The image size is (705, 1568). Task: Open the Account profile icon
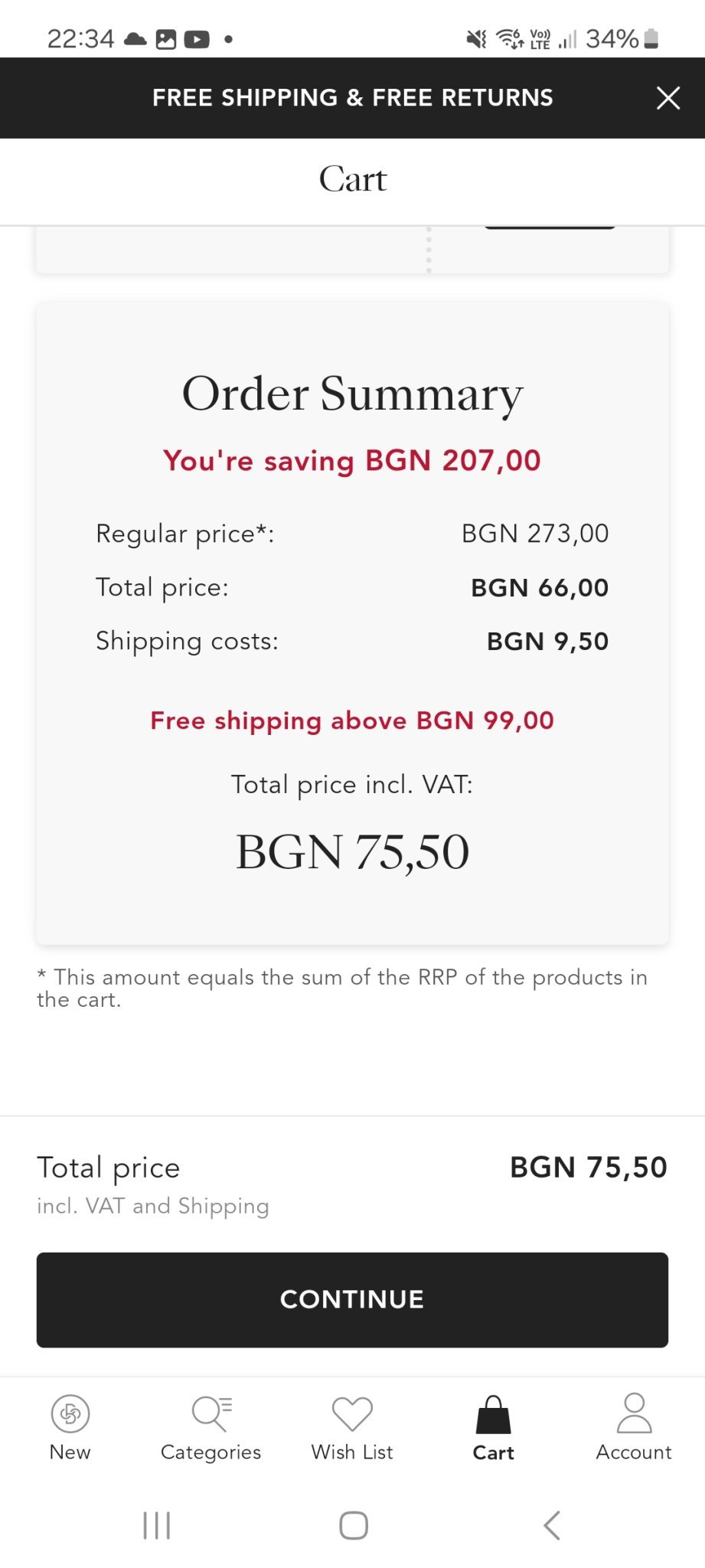634,1413
